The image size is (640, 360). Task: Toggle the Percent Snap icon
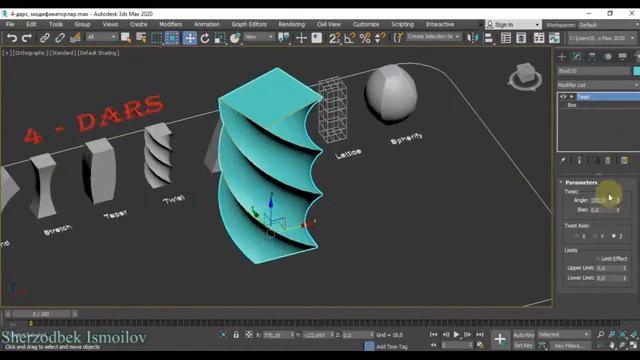coord(365,38)
